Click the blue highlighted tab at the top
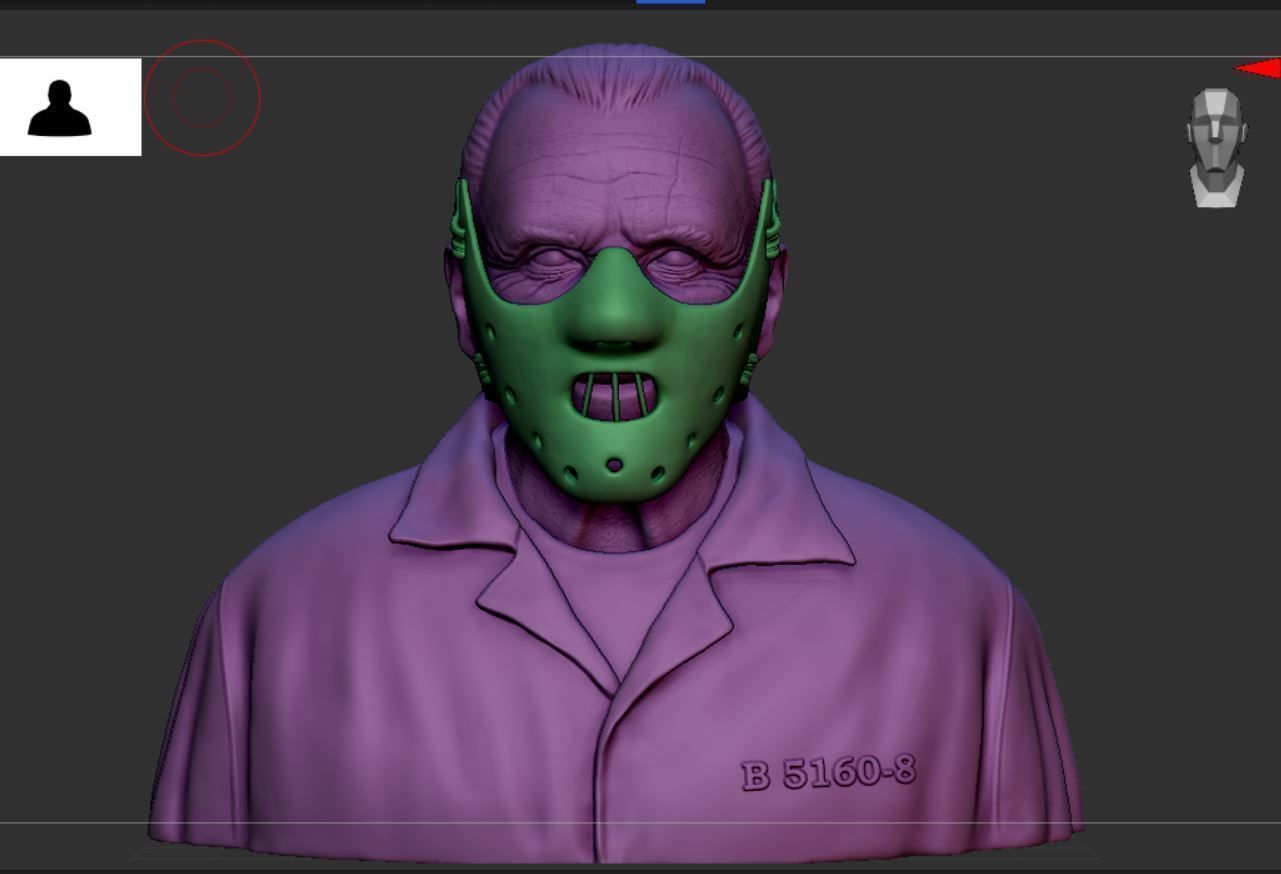This screenshot has width=1281, height=874. (x=671, y=2)
